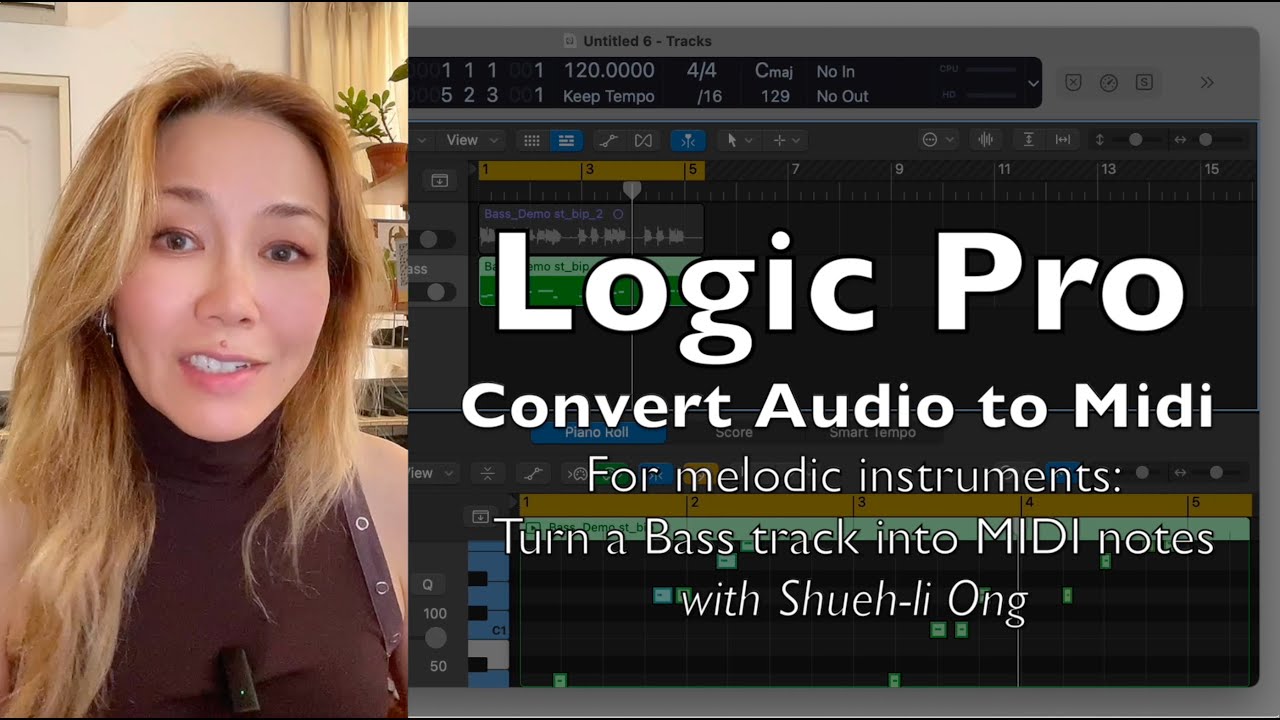1280x720 pixels.
Task: Open the pointer left-click tool menu
Action: point(739,141)
